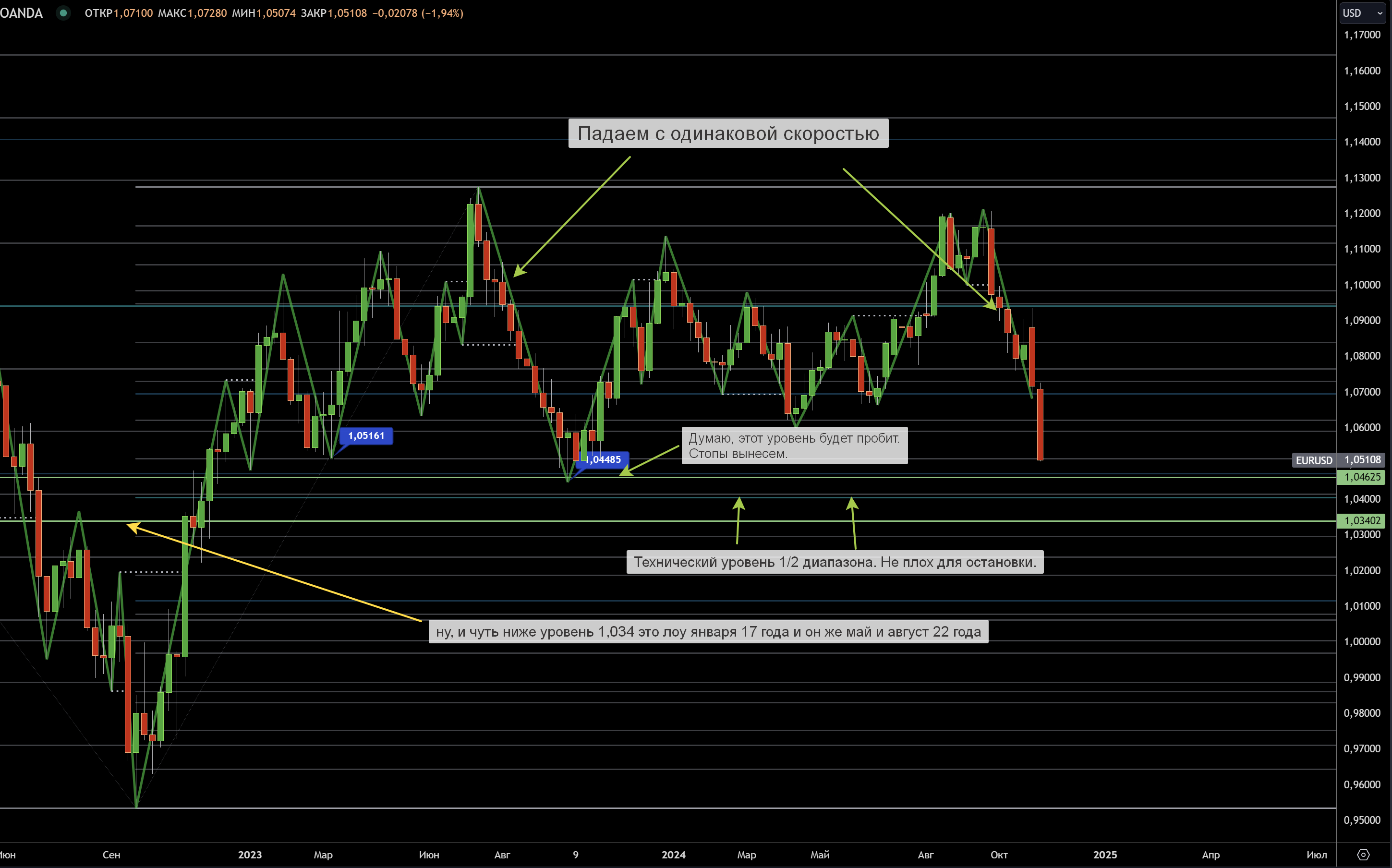The image size is (1392, 868).
Task: Select the 1,03402 horizontal level label
Action: pyautogui.click(x=1361, y=521)
